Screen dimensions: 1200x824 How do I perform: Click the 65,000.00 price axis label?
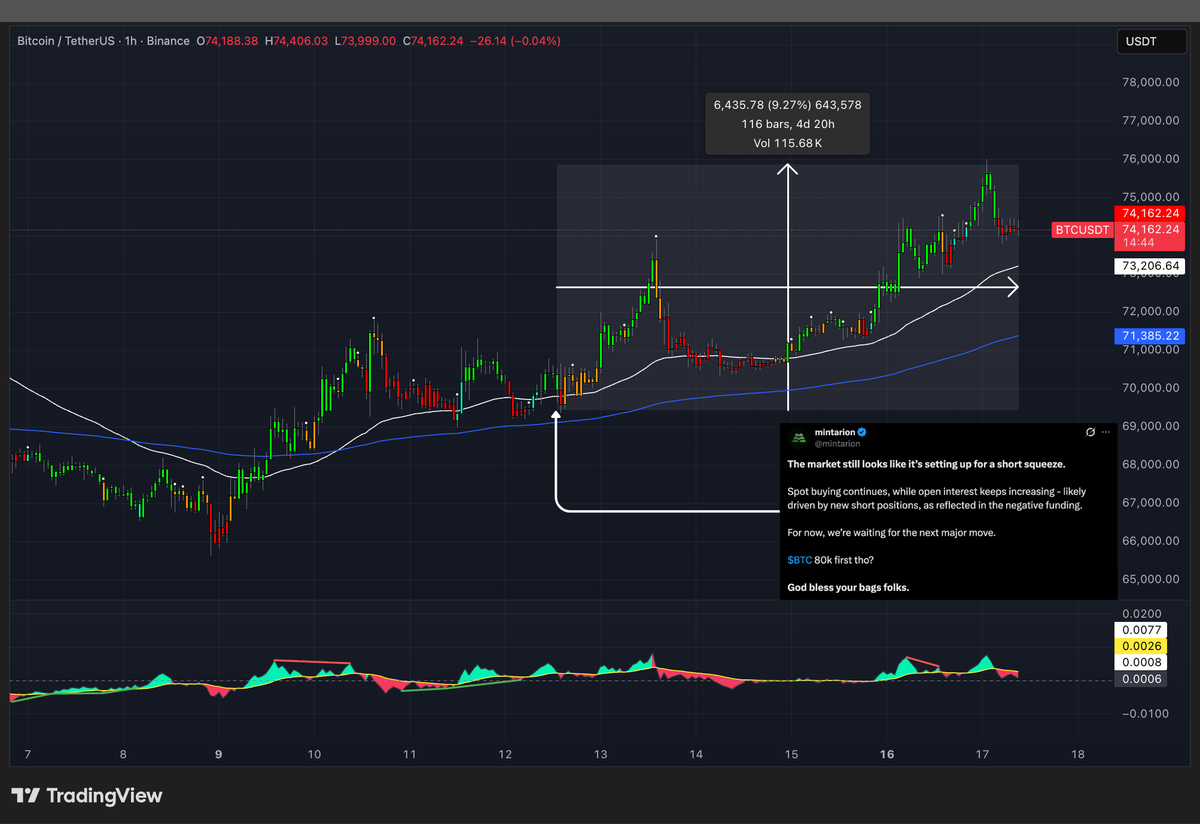click(1153, 579)
